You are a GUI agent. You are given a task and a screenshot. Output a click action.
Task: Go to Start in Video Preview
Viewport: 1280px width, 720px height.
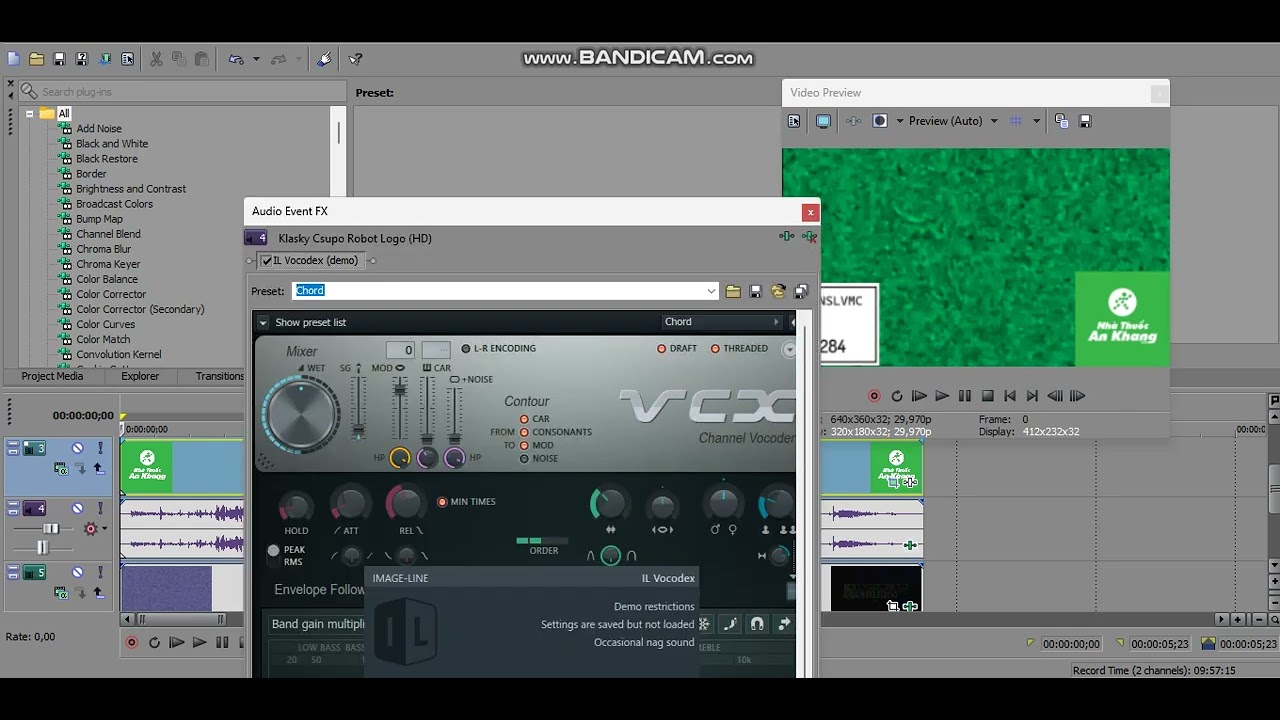1010,396
